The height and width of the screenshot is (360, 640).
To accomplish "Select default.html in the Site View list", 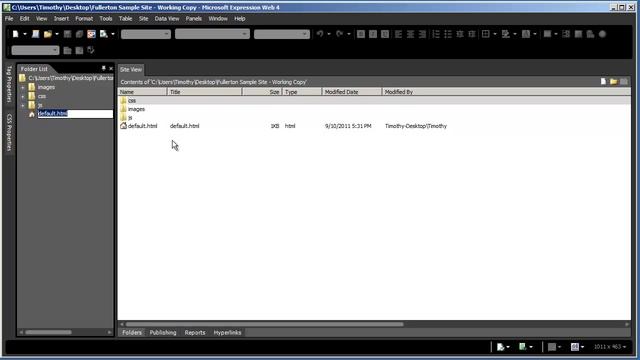I will coord(142,126).
